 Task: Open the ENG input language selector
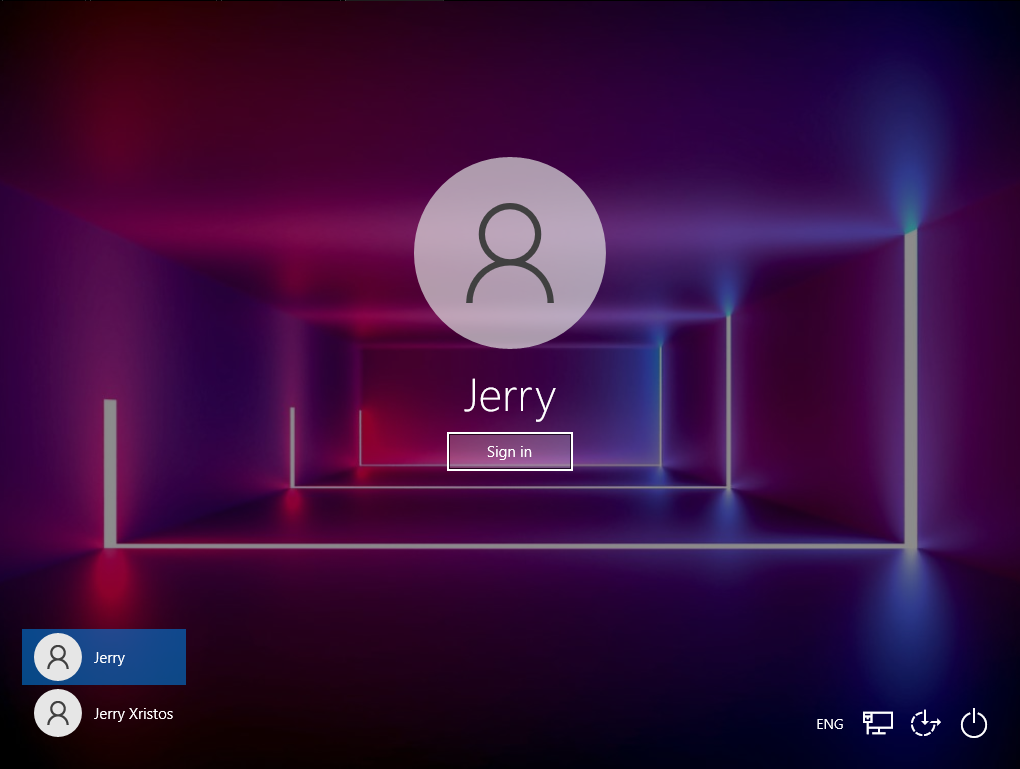(x=829, y=724)
